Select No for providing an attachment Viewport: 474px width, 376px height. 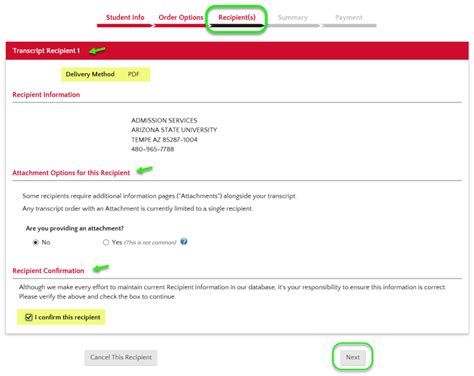36,242
